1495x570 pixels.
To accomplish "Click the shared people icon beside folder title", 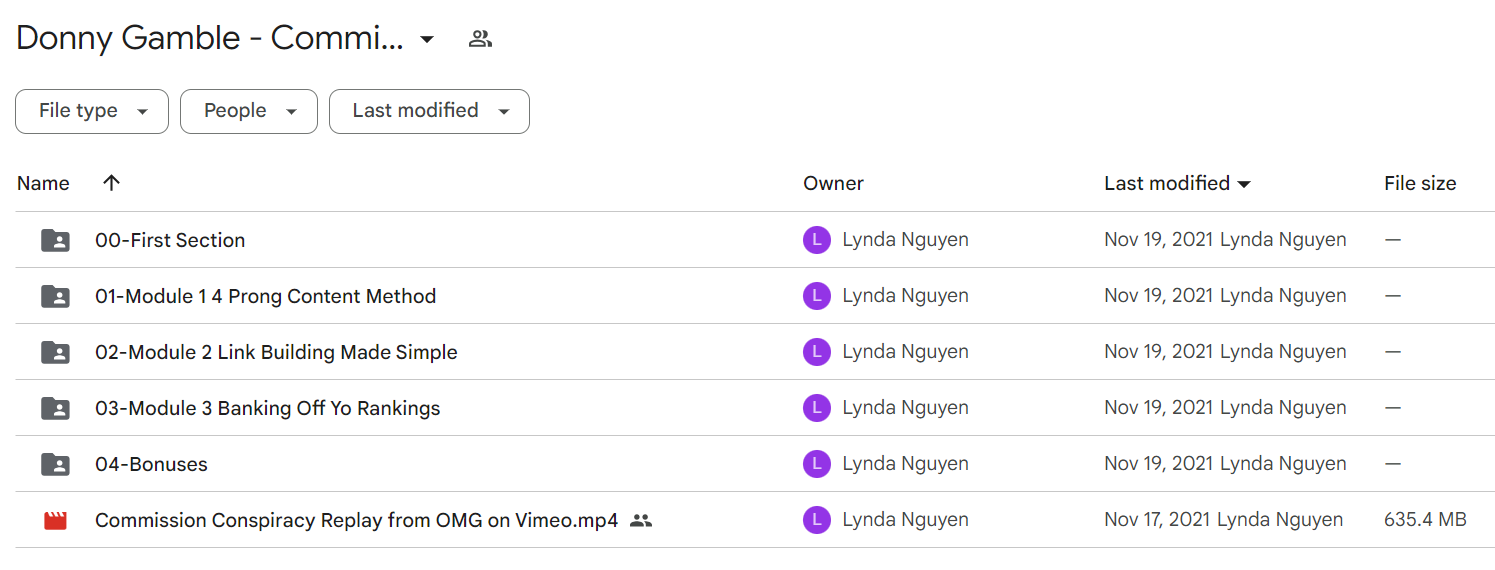I will click(480, 39).
